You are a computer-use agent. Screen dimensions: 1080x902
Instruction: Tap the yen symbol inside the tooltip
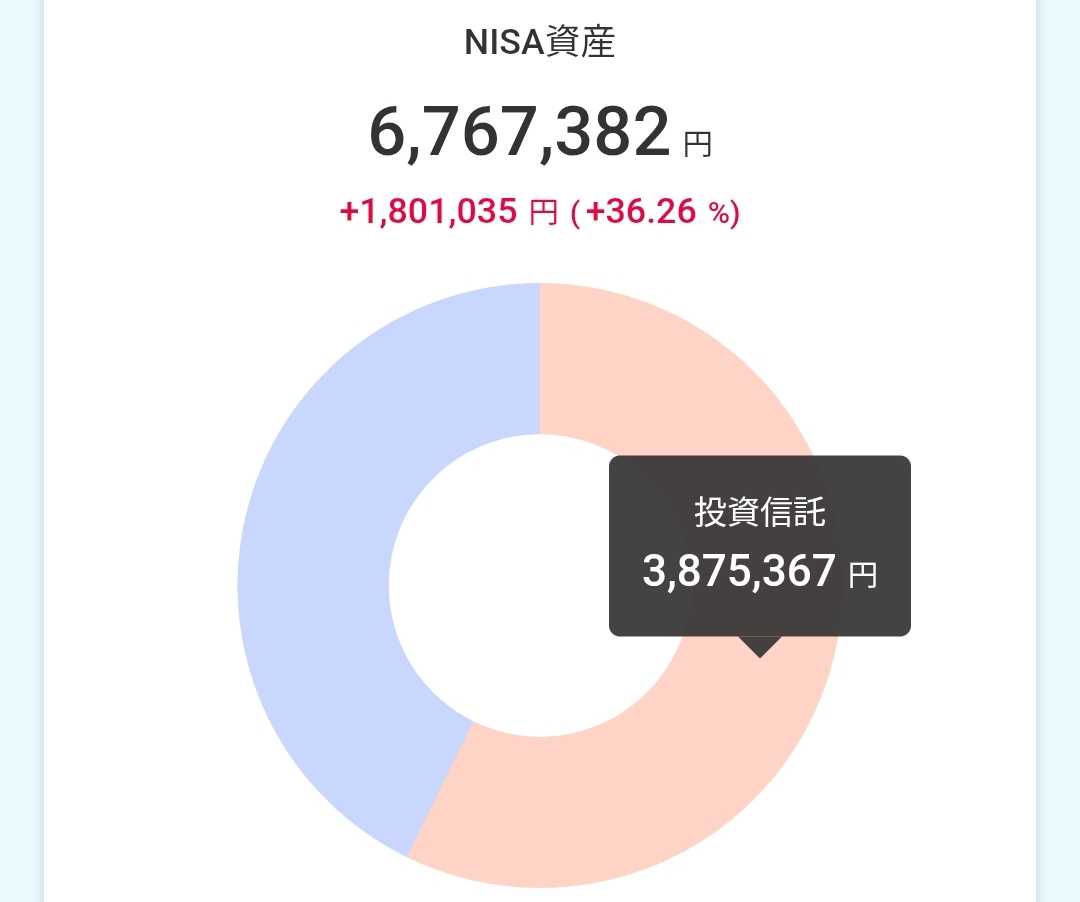click(862, 575)
